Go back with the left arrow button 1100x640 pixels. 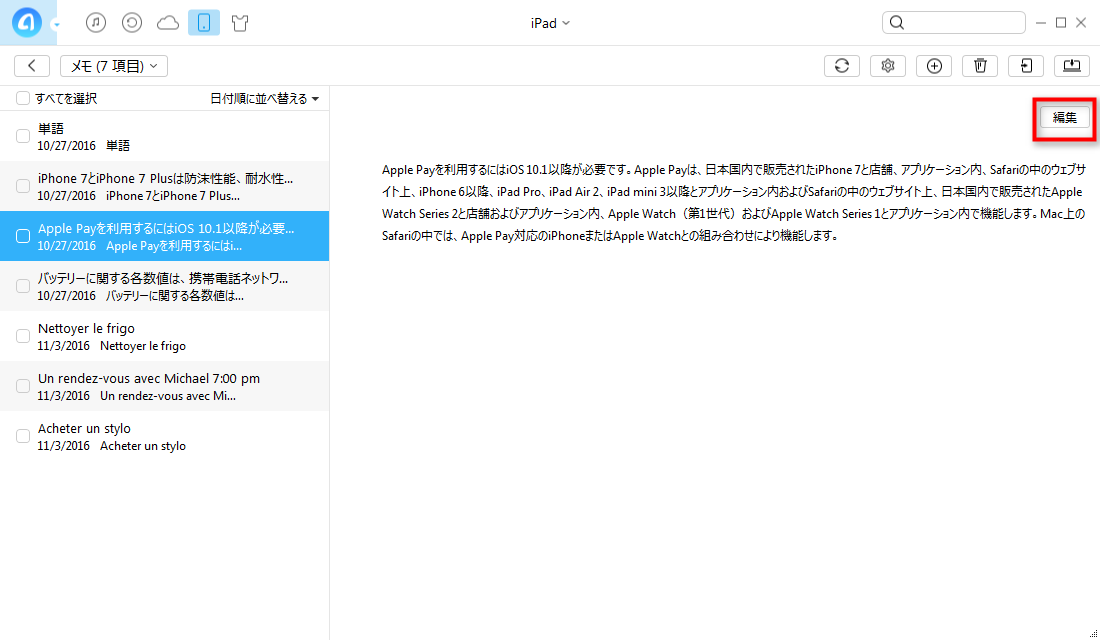pyautogui.click(x=32, y=66)
